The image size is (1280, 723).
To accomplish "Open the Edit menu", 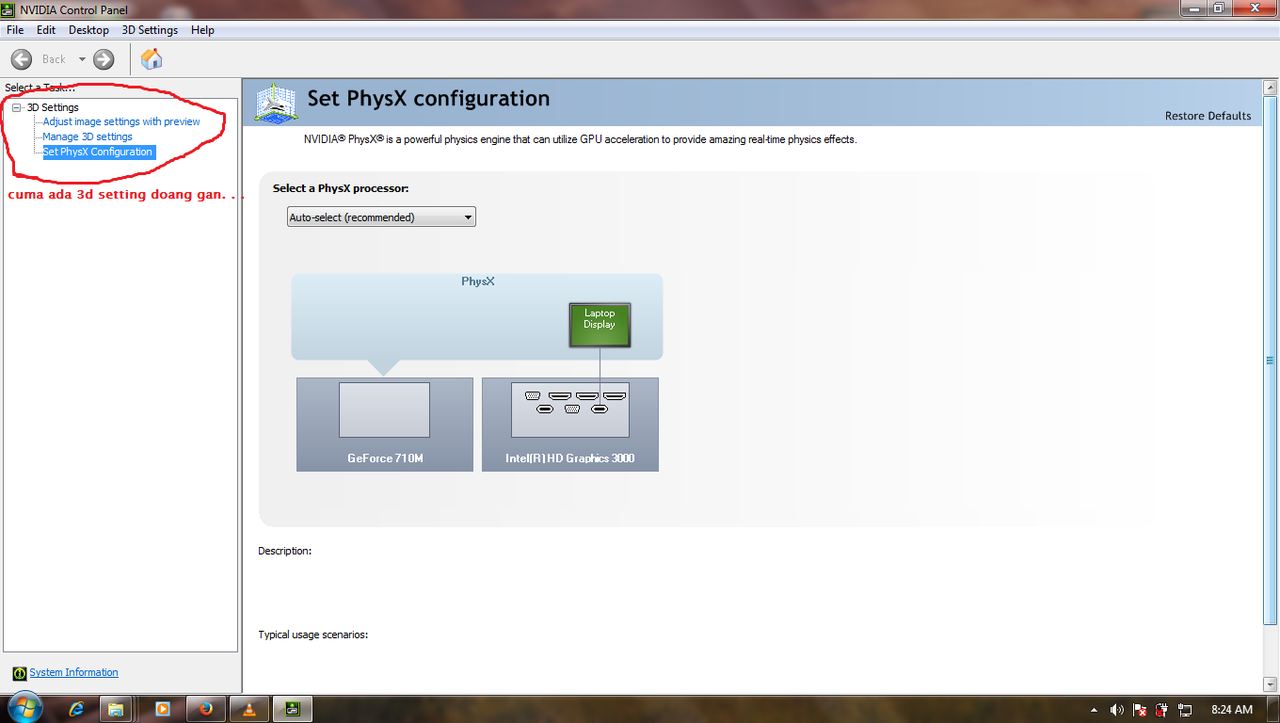I will tap(46, 30).
